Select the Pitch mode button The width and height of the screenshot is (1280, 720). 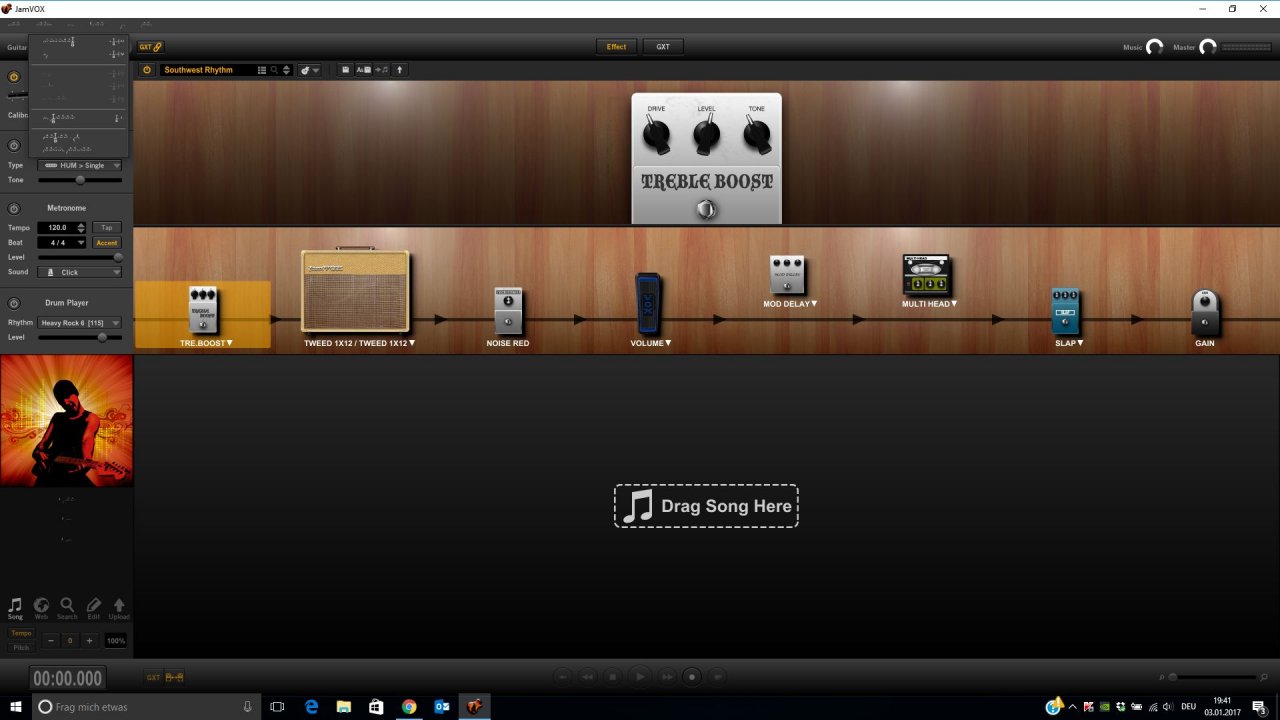point(21,647)
